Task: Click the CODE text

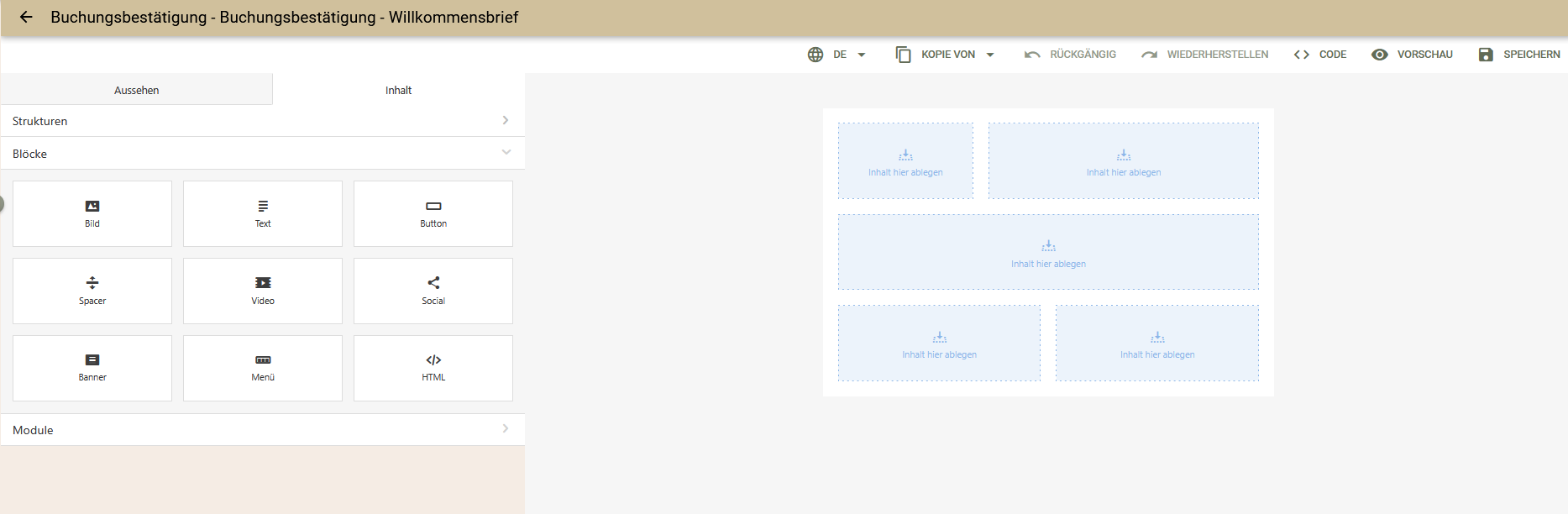Action: point(1333,55)
